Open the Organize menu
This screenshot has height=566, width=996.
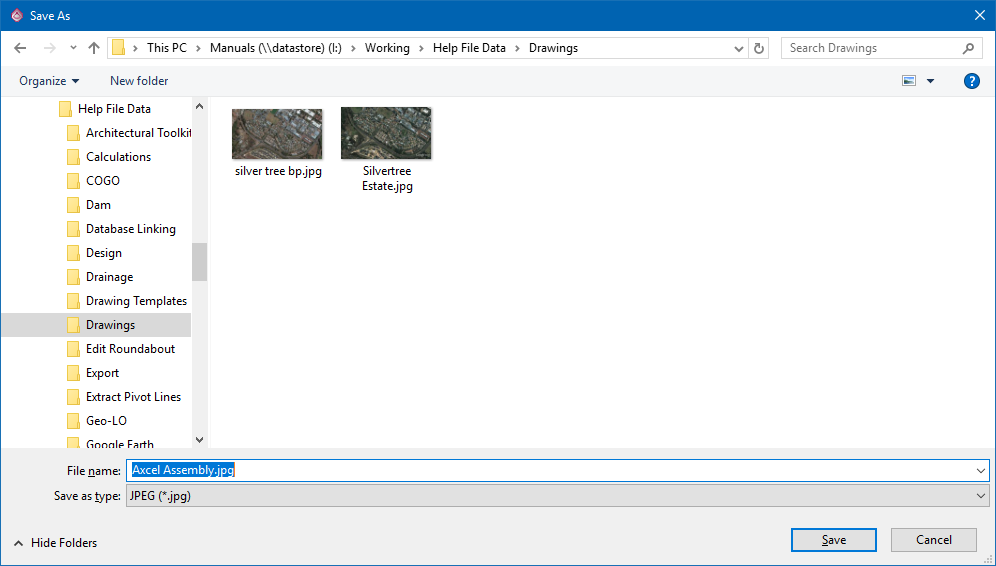tap(49, 81)
